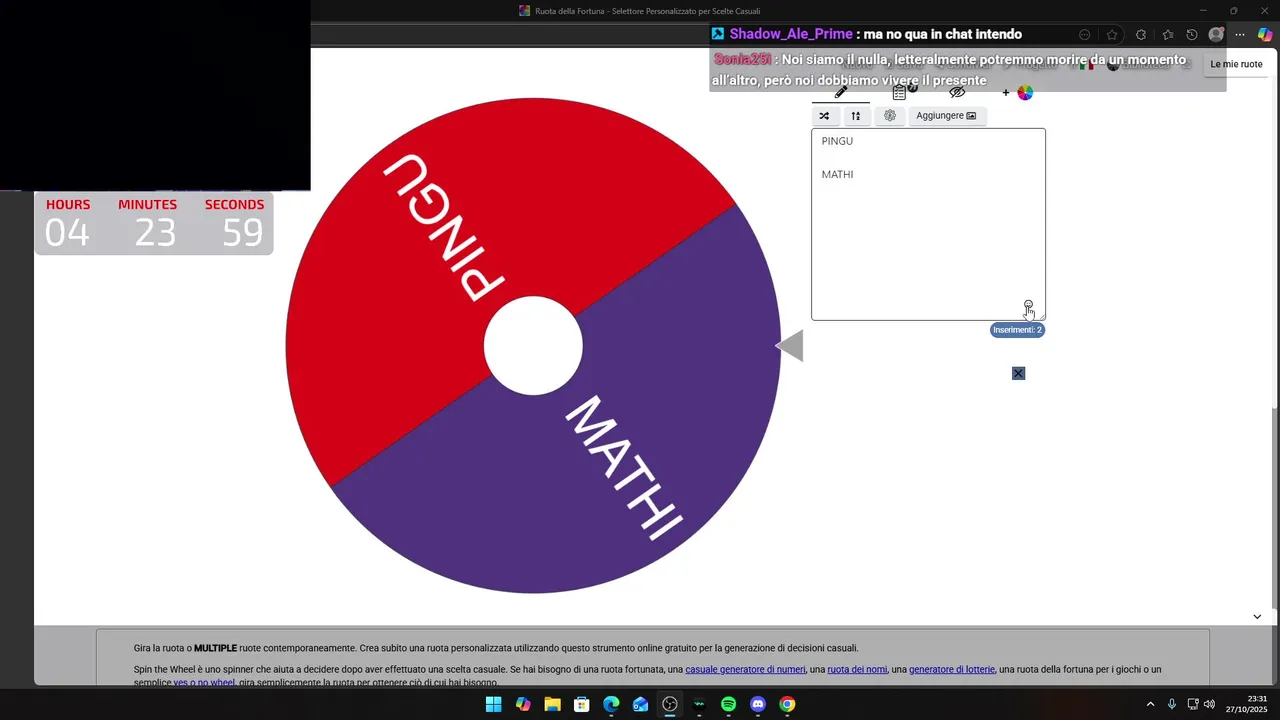
Task: Click inside the entries text box
Action: (928, 224)
